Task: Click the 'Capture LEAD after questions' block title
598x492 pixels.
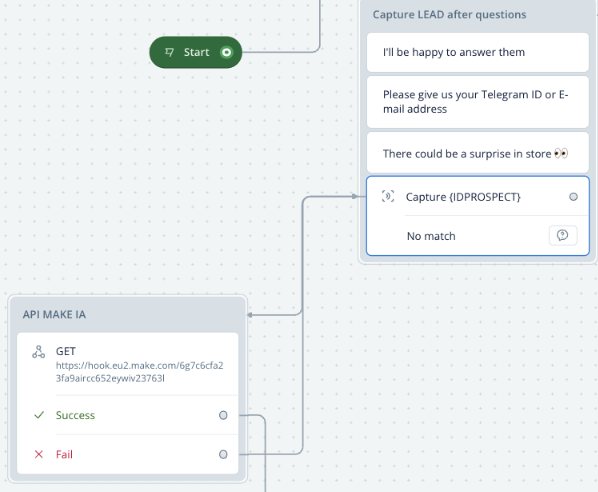Action: 449,14
